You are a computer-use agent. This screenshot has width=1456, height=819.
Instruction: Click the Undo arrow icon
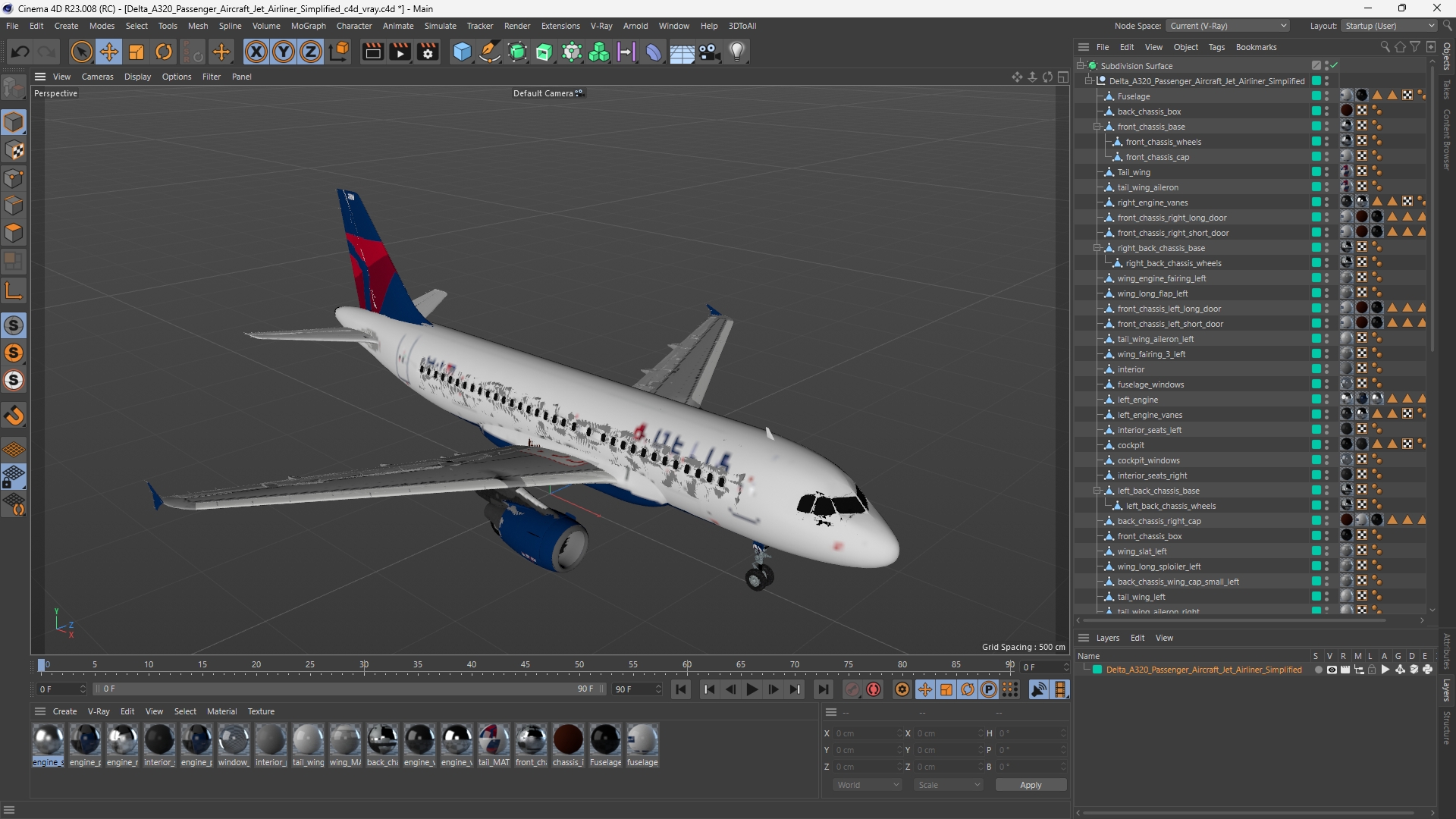20,52
